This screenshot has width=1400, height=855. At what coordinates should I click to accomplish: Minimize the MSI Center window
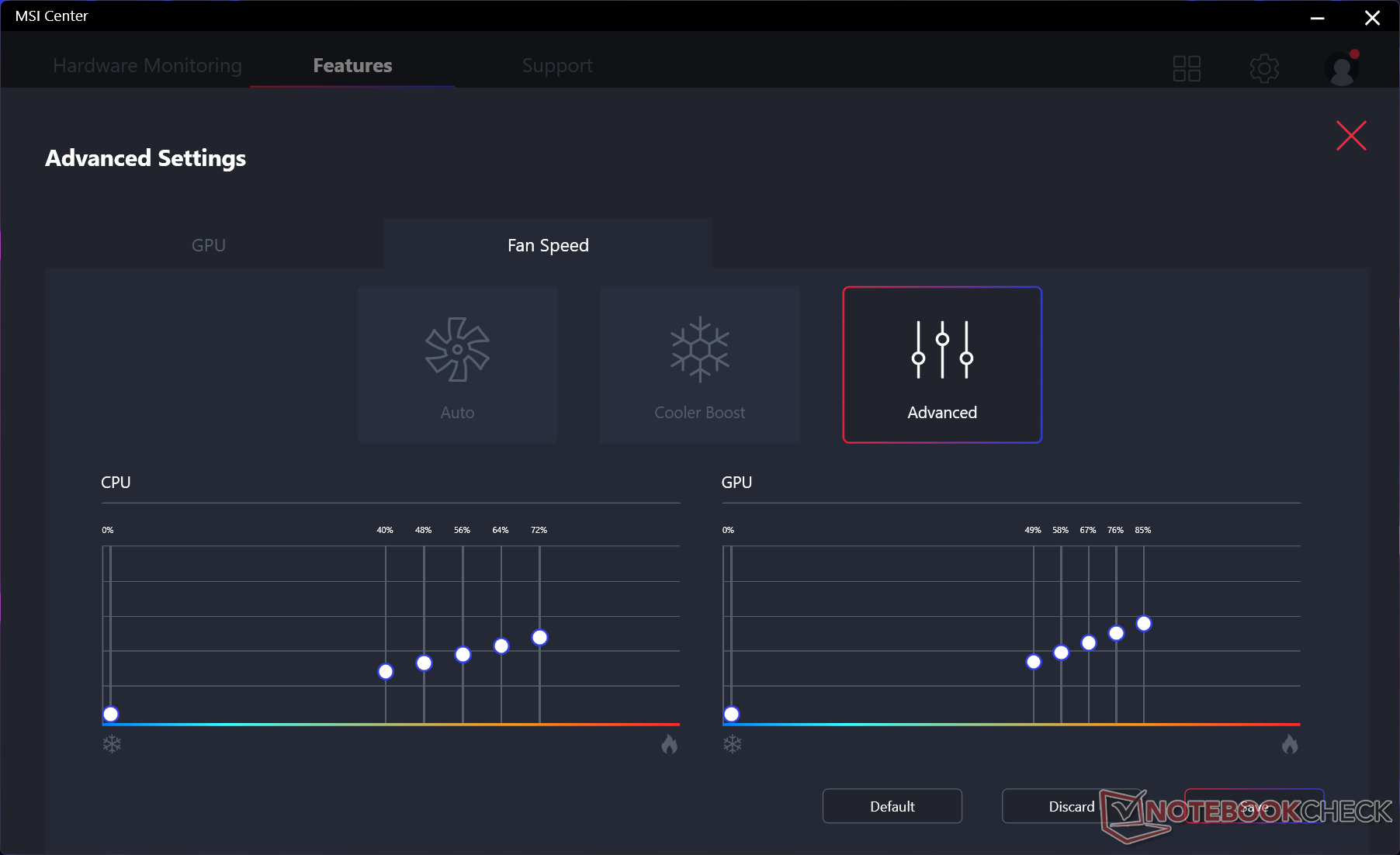click(1317, 17)
